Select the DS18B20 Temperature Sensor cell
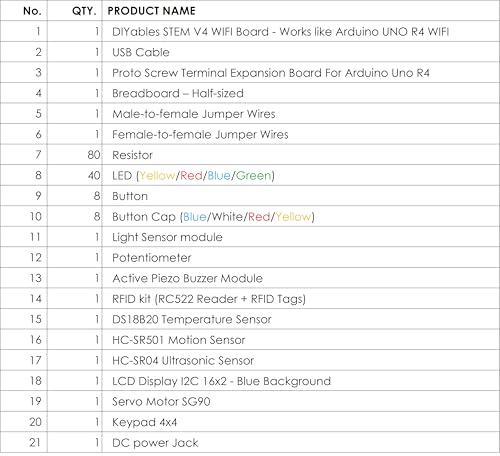 click(x=192, y=320)
